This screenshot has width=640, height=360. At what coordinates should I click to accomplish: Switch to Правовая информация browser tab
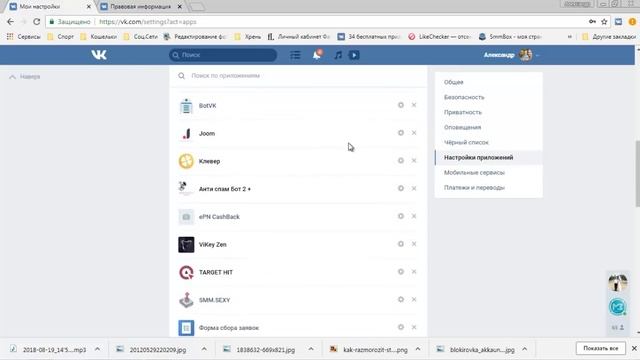click(x=141, y=7)
